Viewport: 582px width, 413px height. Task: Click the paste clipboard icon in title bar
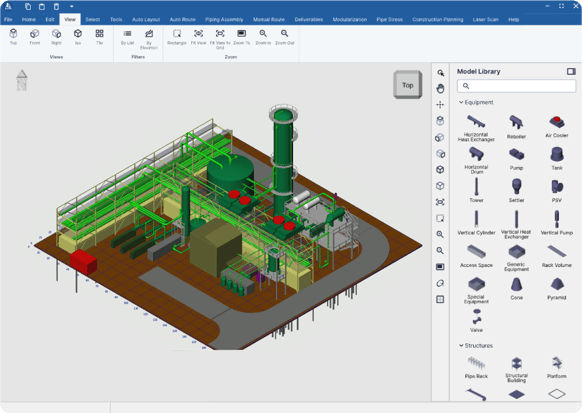coord(42,6)
